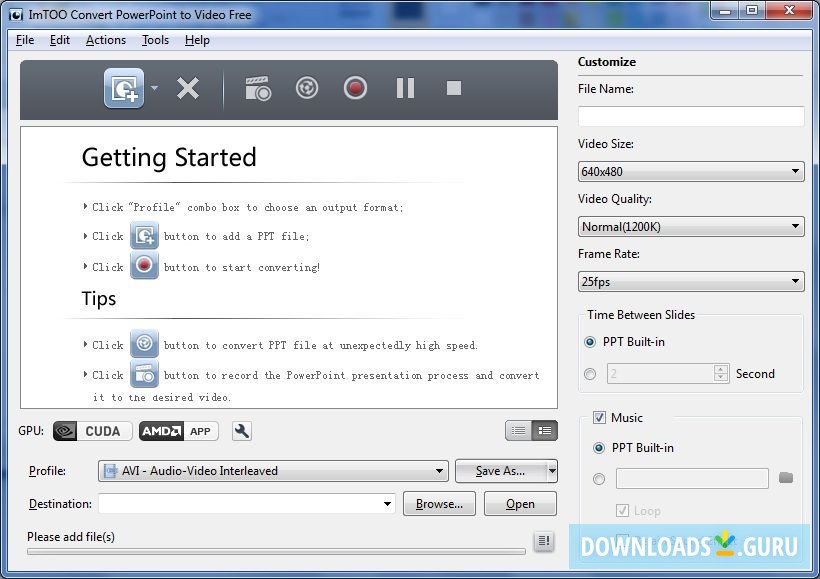Click the Browse... button
This screenshot has width=820, height=579.
439,504
